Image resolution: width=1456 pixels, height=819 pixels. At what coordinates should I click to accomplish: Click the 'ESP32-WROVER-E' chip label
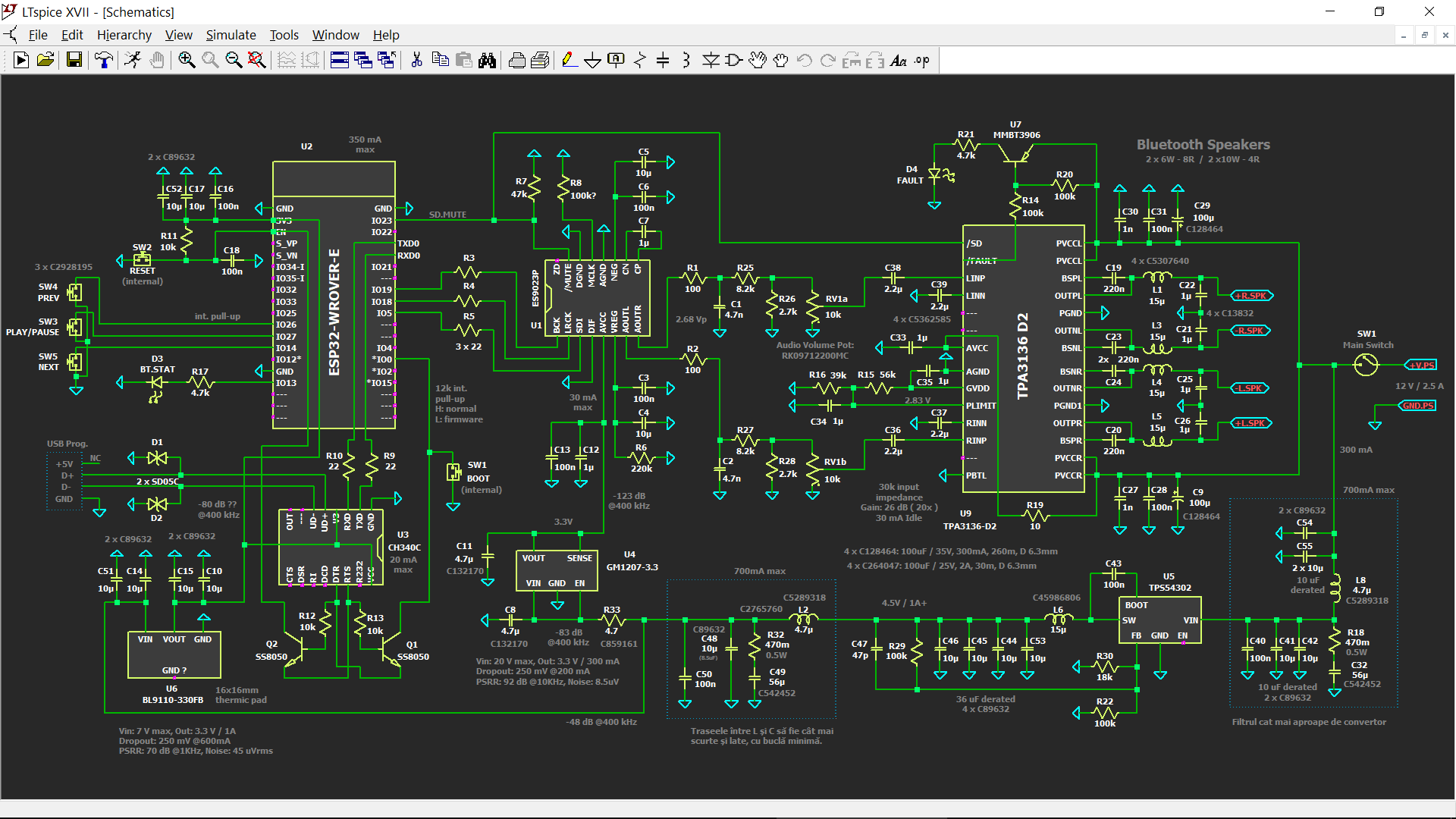tap(334, 312)
